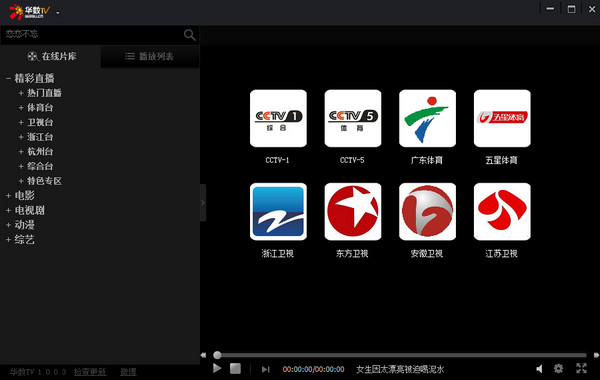
Task: Open player settings gear icon
Action: click(559, 369)
